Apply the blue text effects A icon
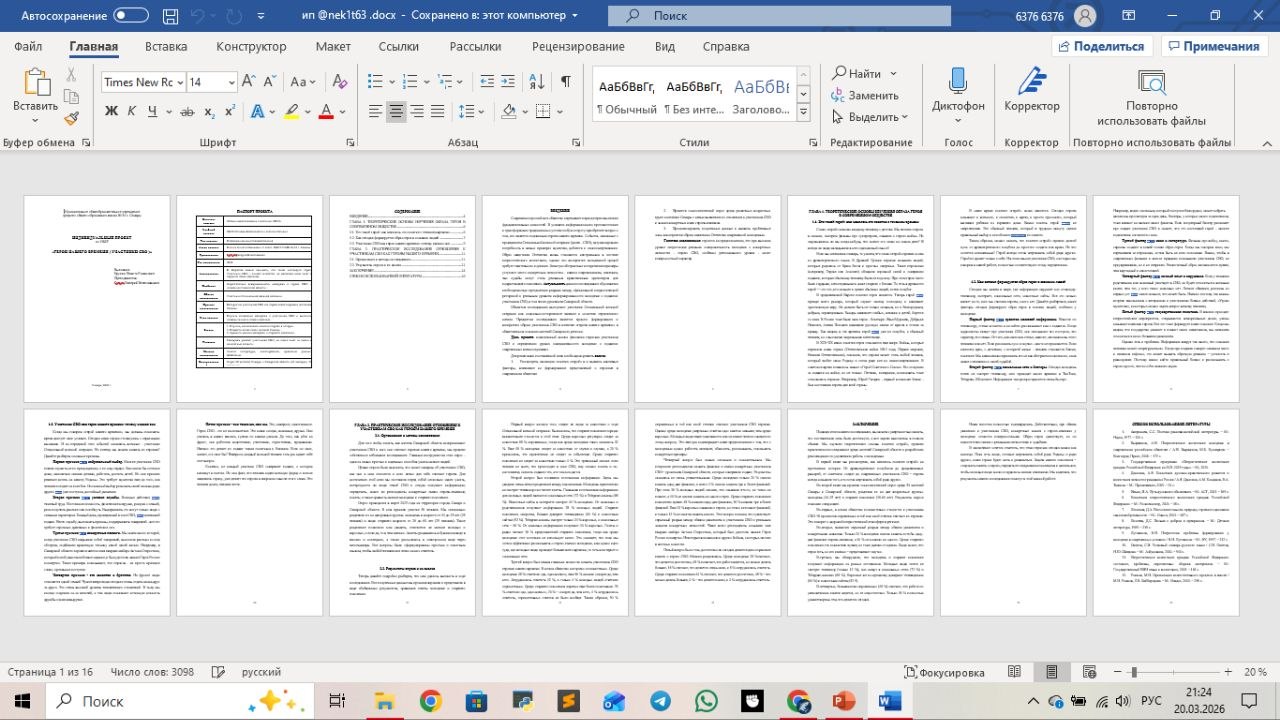Screen dimensions: 1280x720 pyautogui.click(x=256, y=110)
